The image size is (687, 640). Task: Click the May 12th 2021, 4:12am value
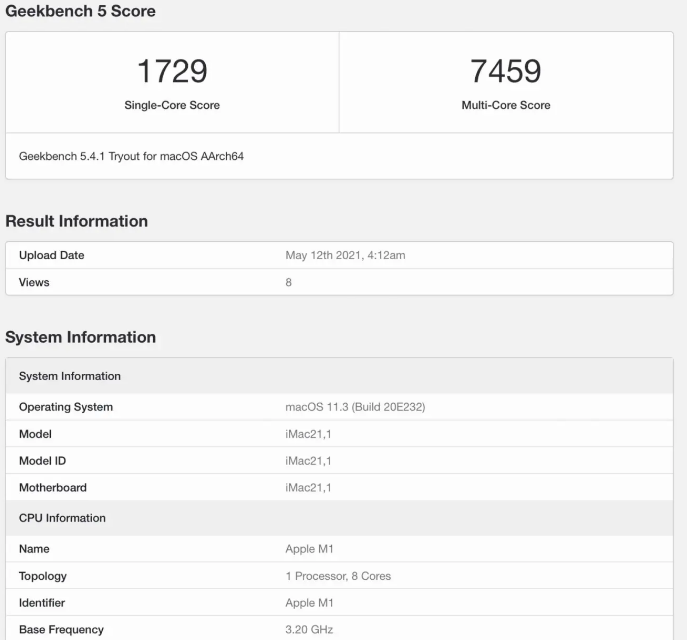pos(345,255)
